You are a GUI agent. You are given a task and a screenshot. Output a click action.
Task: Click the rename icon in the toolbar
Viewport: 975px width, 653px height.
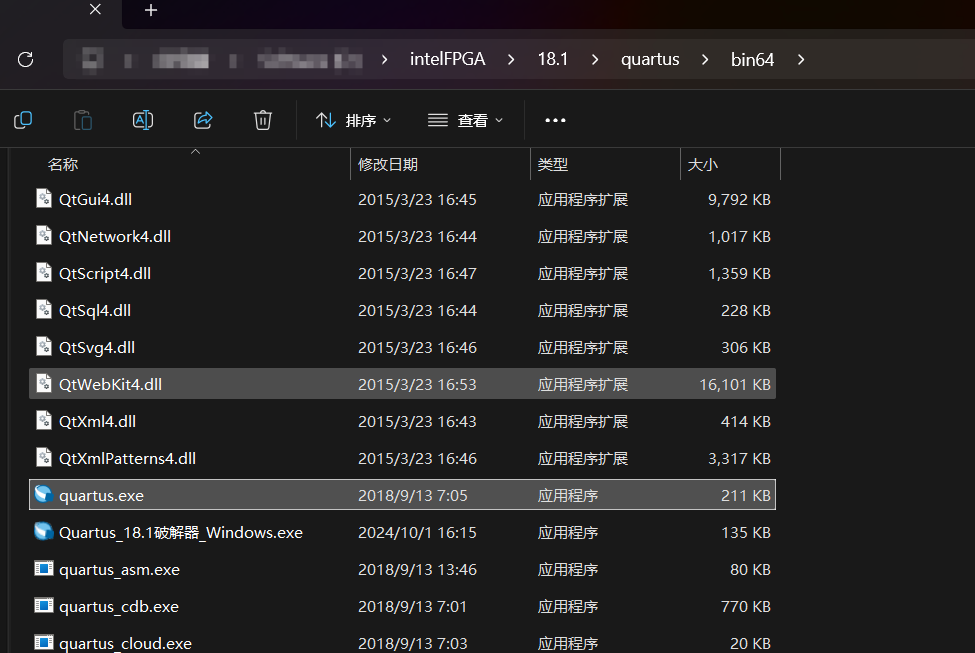(143, 120)
